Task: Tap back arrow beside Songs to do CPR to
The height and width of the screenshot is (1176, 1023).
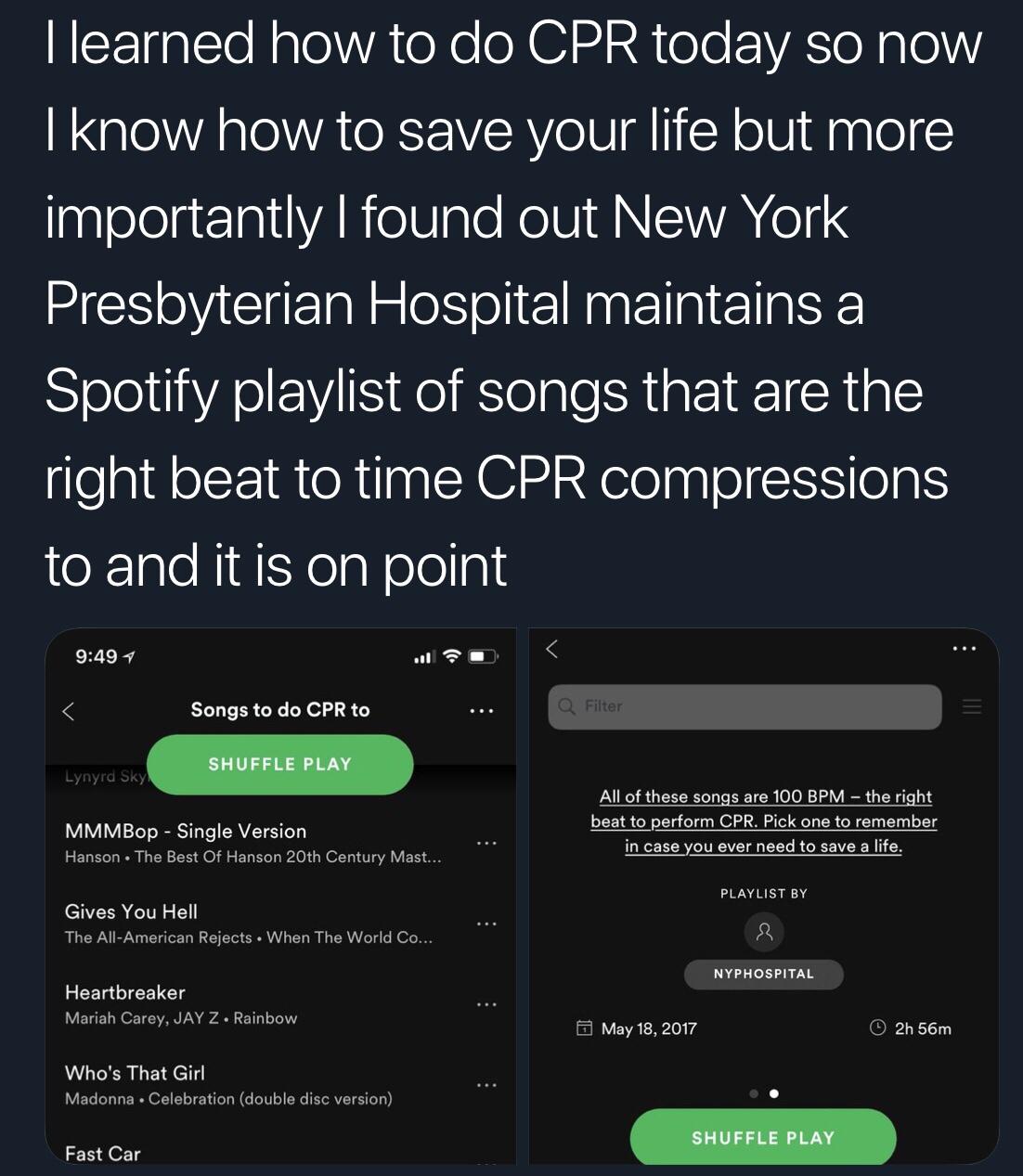Action: tap(68, 711)
